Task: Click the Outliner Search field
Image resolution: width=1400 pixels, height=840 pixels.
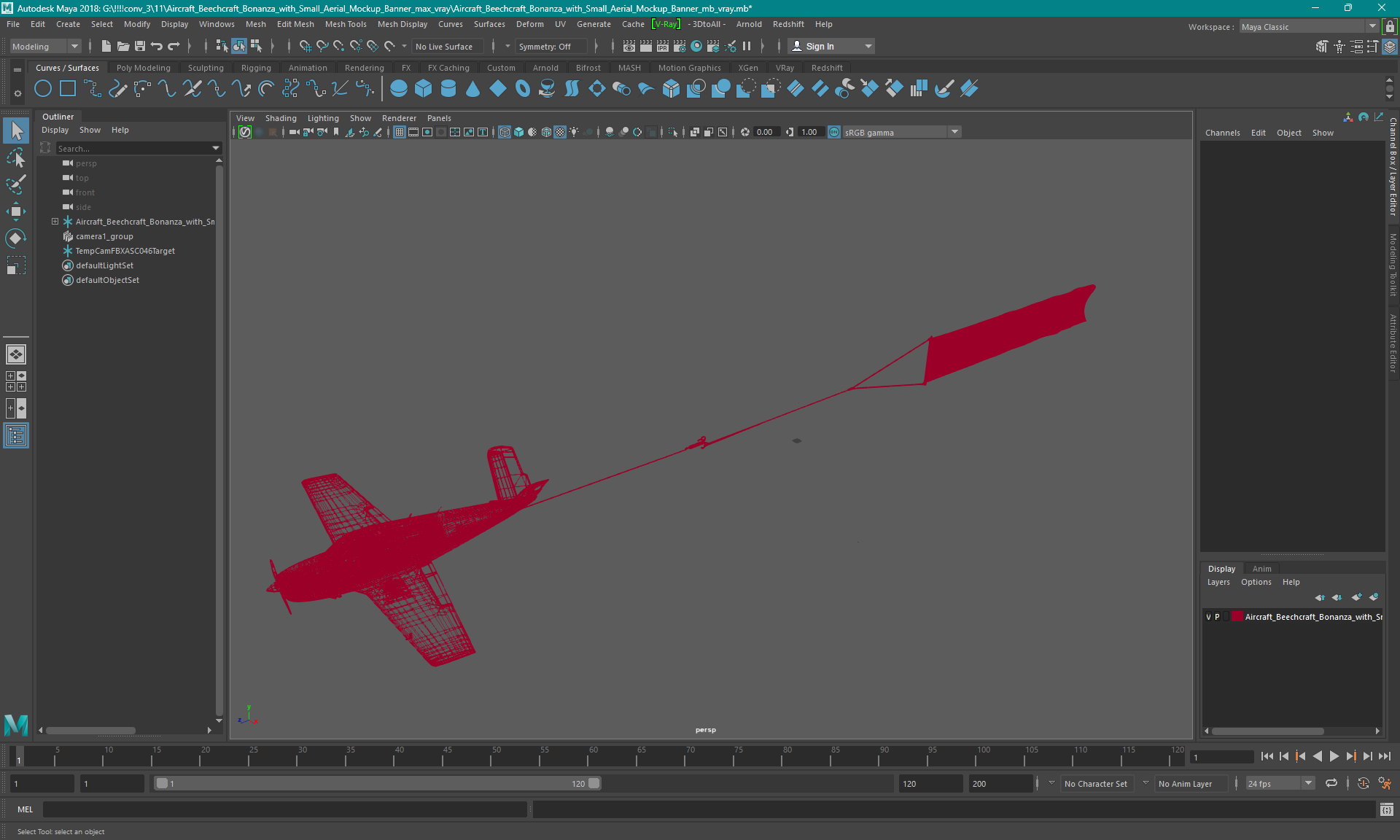Action: 133,148
